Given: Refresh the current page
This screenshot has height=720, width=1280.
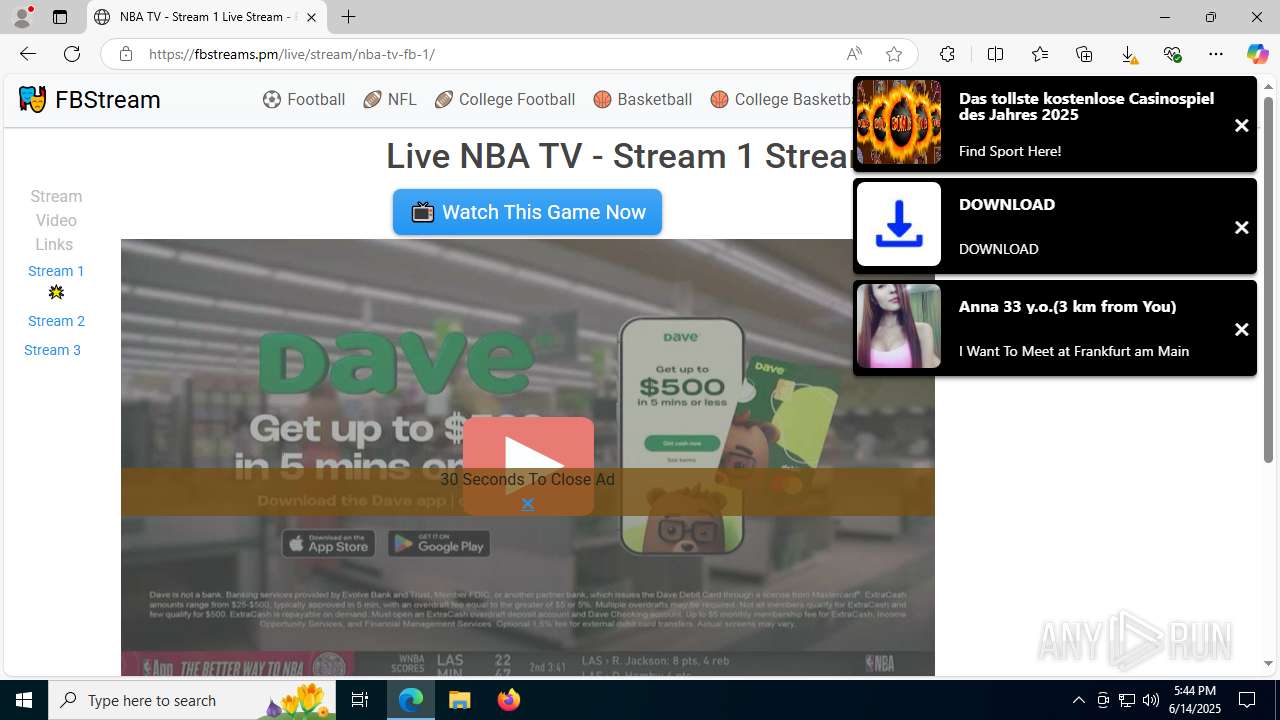Looking at the screenshot, I should [x=71, y=54].
